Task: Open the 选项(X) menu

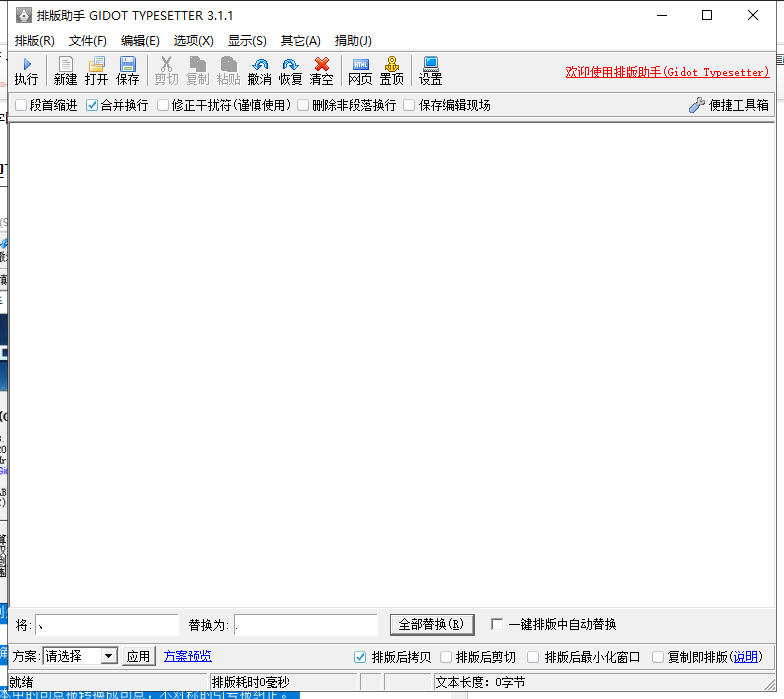Action: (x=194, y=40)
